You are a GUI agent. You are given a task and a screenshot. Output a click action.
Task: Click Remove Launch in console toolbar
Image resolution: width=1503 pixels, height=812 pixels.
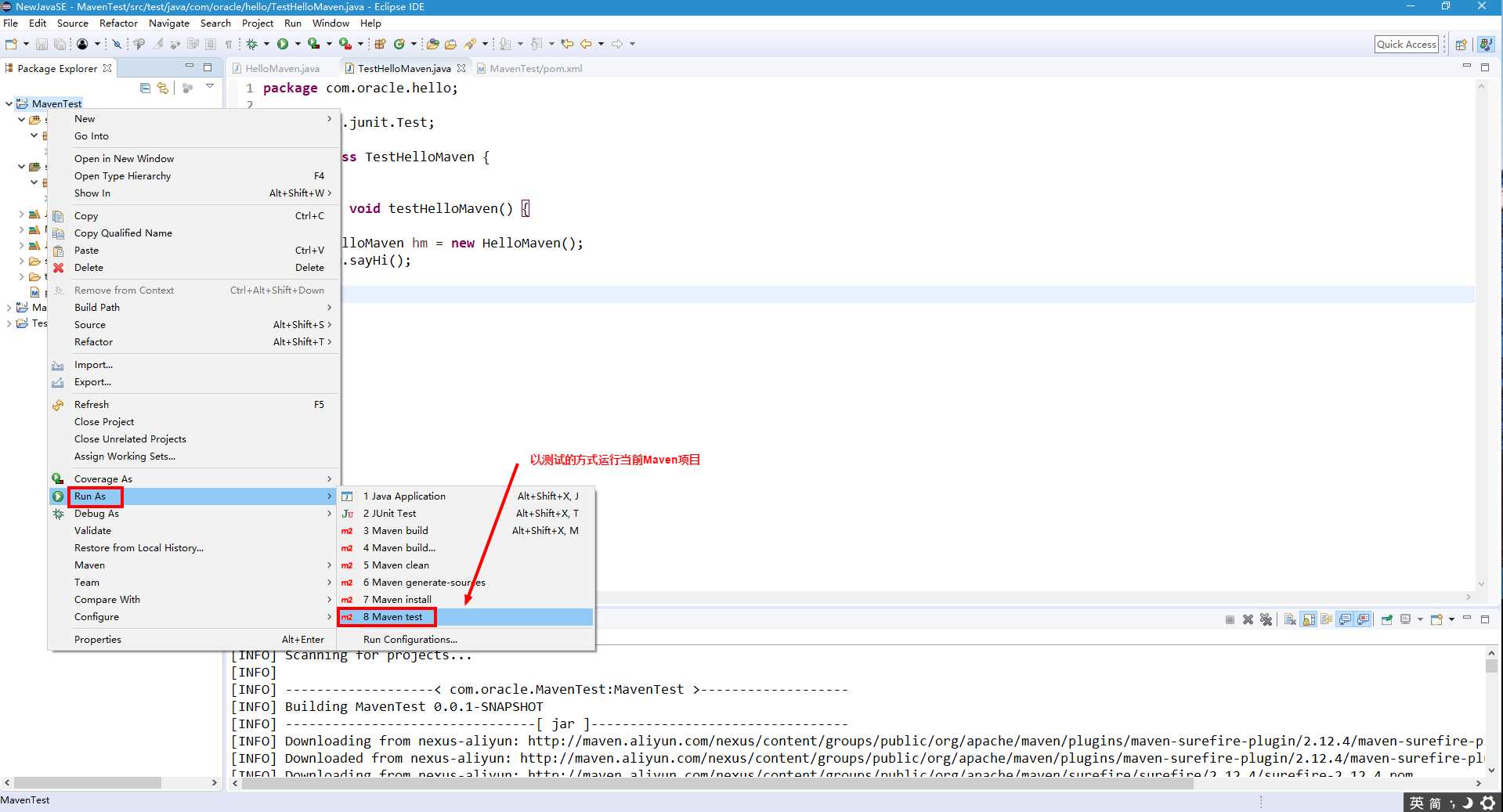point(1248,619)
